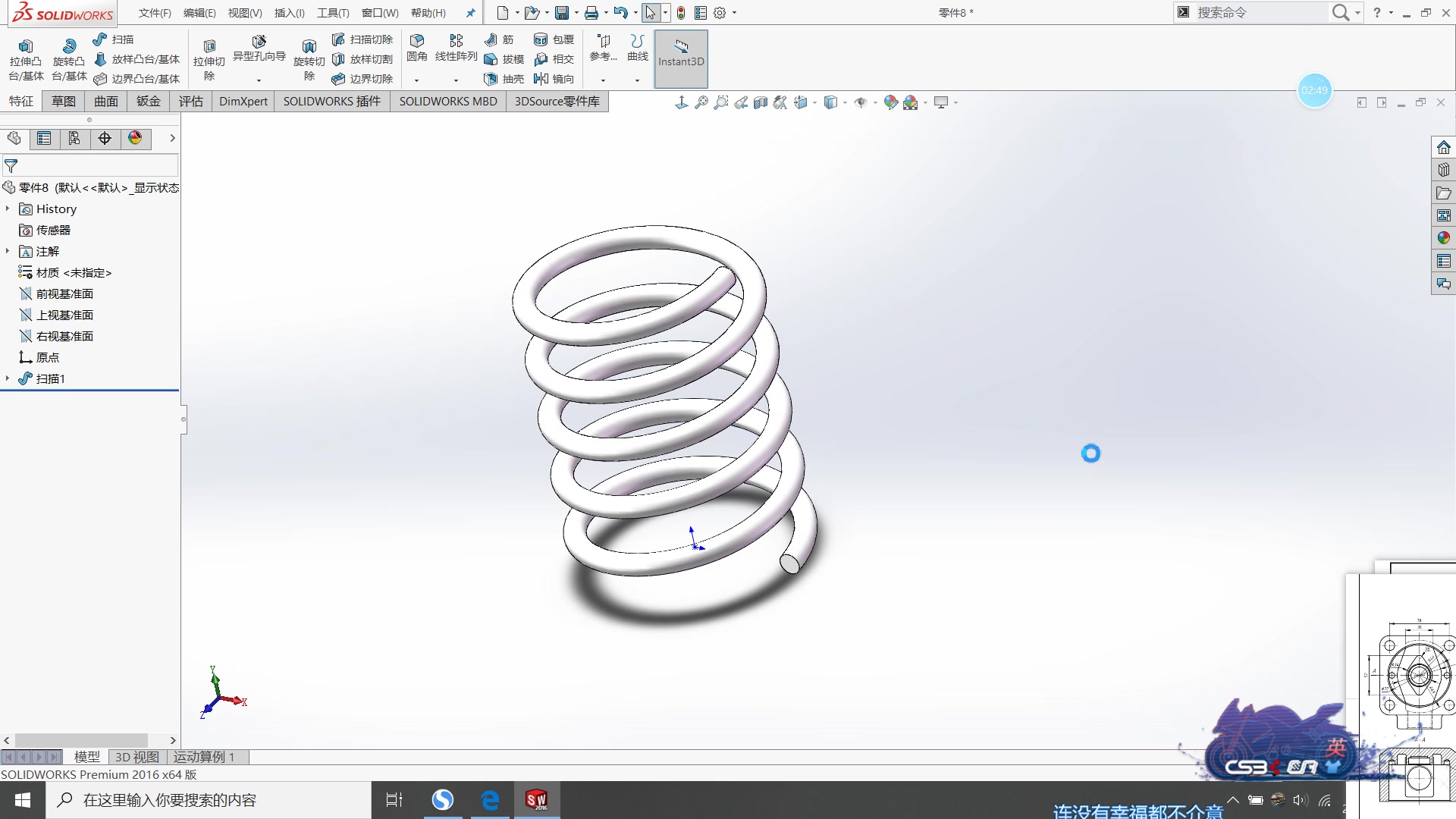Select the Linear Pattern (线性阵列) tool
The image size is (1456, 819).
(456, 48)
